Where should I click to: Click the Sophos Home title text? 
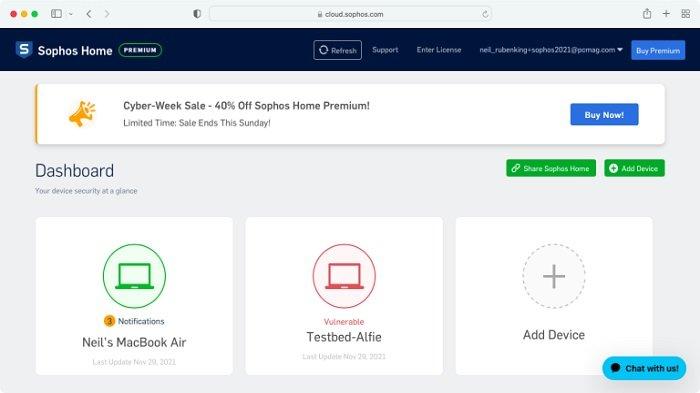(x=75, y=50)
